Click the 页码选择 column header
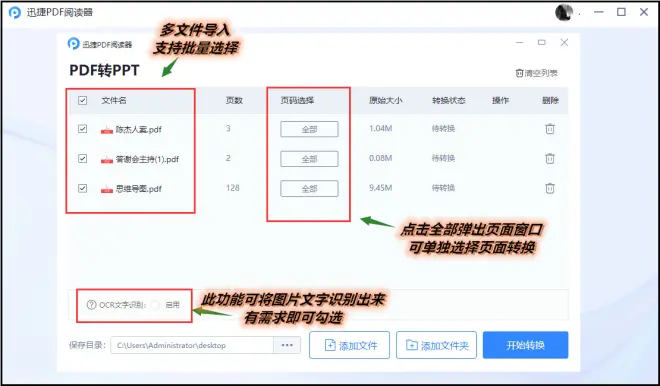This screenshot has width=660, height=386. click(x=297, y=101)
